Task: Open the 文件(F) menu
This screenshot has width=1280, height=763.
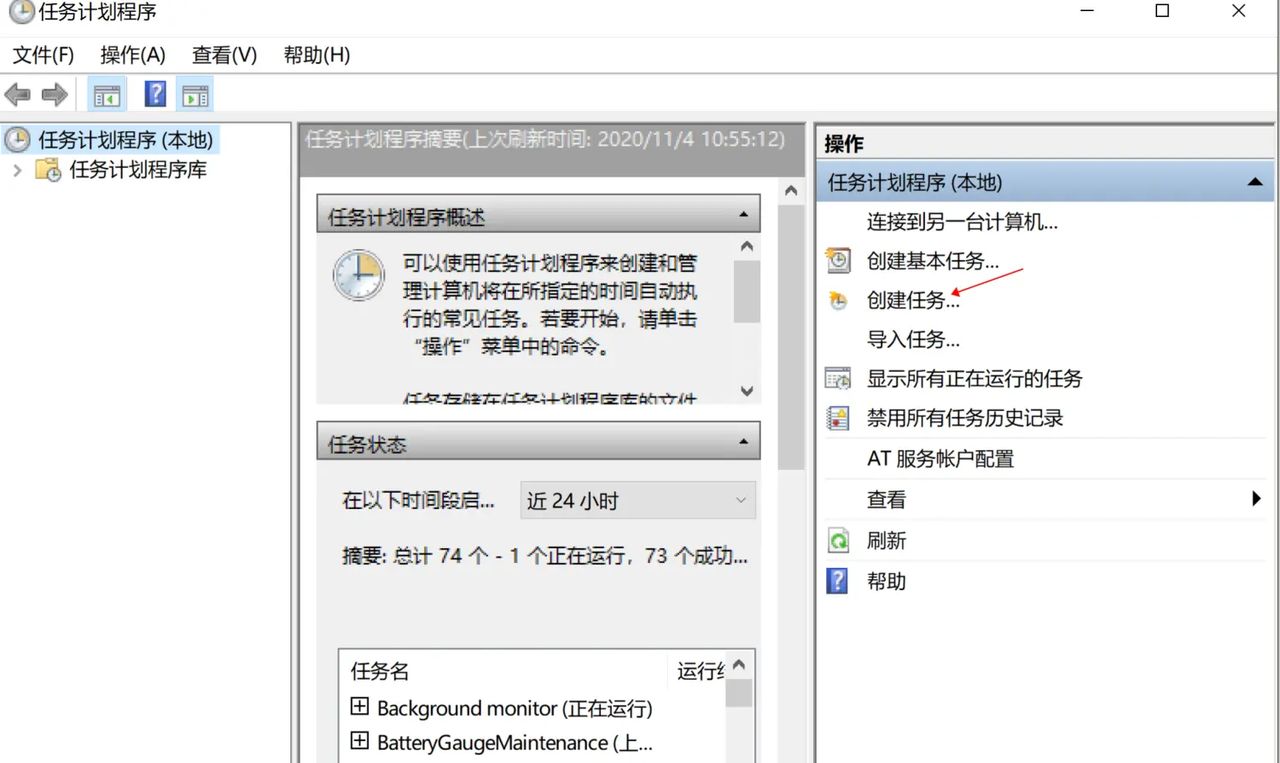Action: (41, 55)
